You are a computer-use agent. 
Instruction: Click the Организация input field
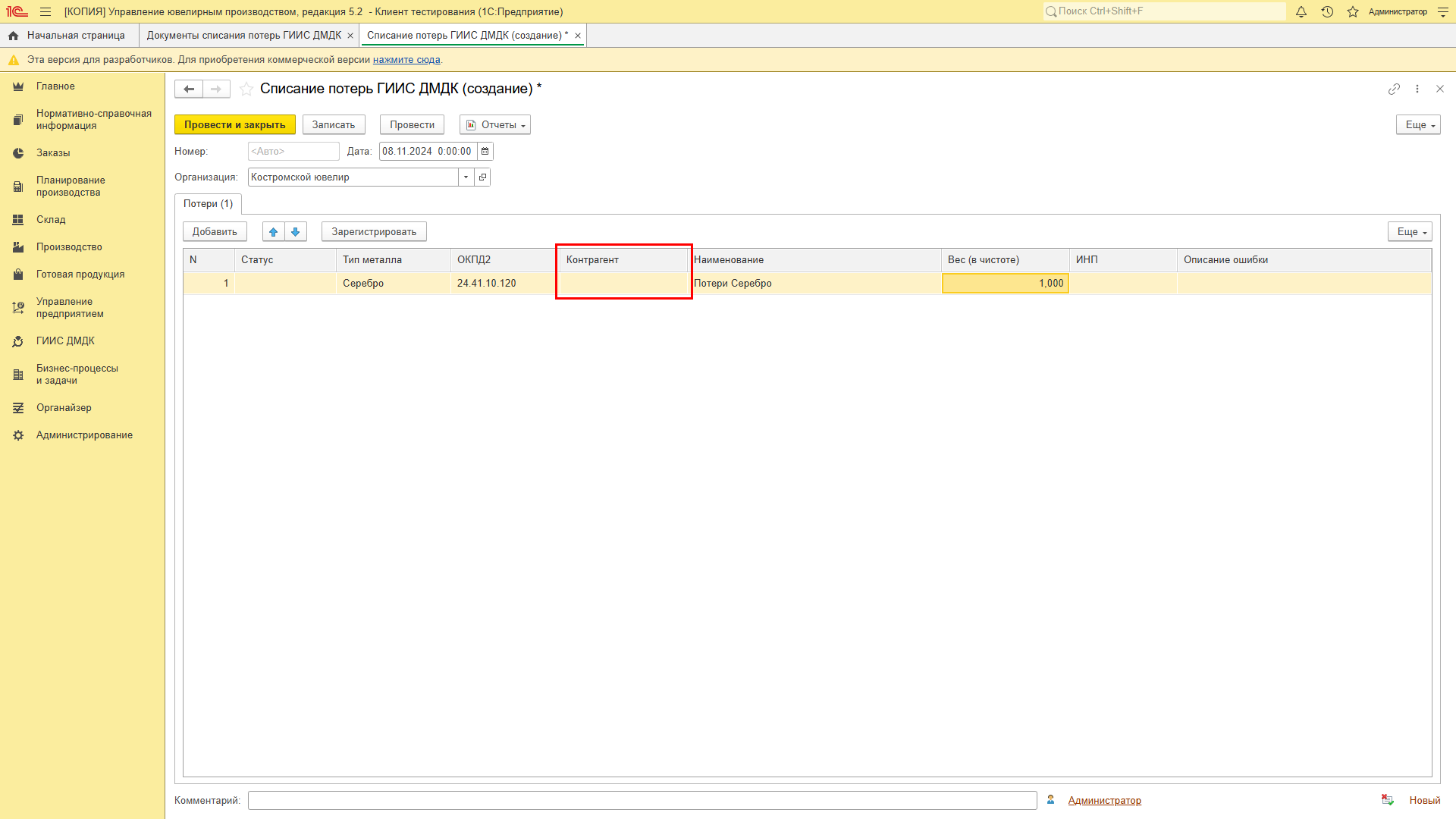click(353, 177)
